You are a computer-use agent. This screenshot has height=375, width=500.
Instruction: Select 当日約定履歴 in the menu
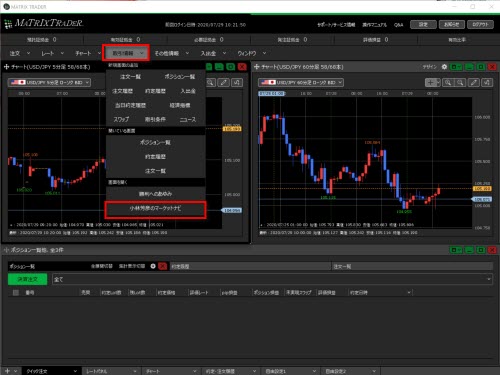pos(130,105)
